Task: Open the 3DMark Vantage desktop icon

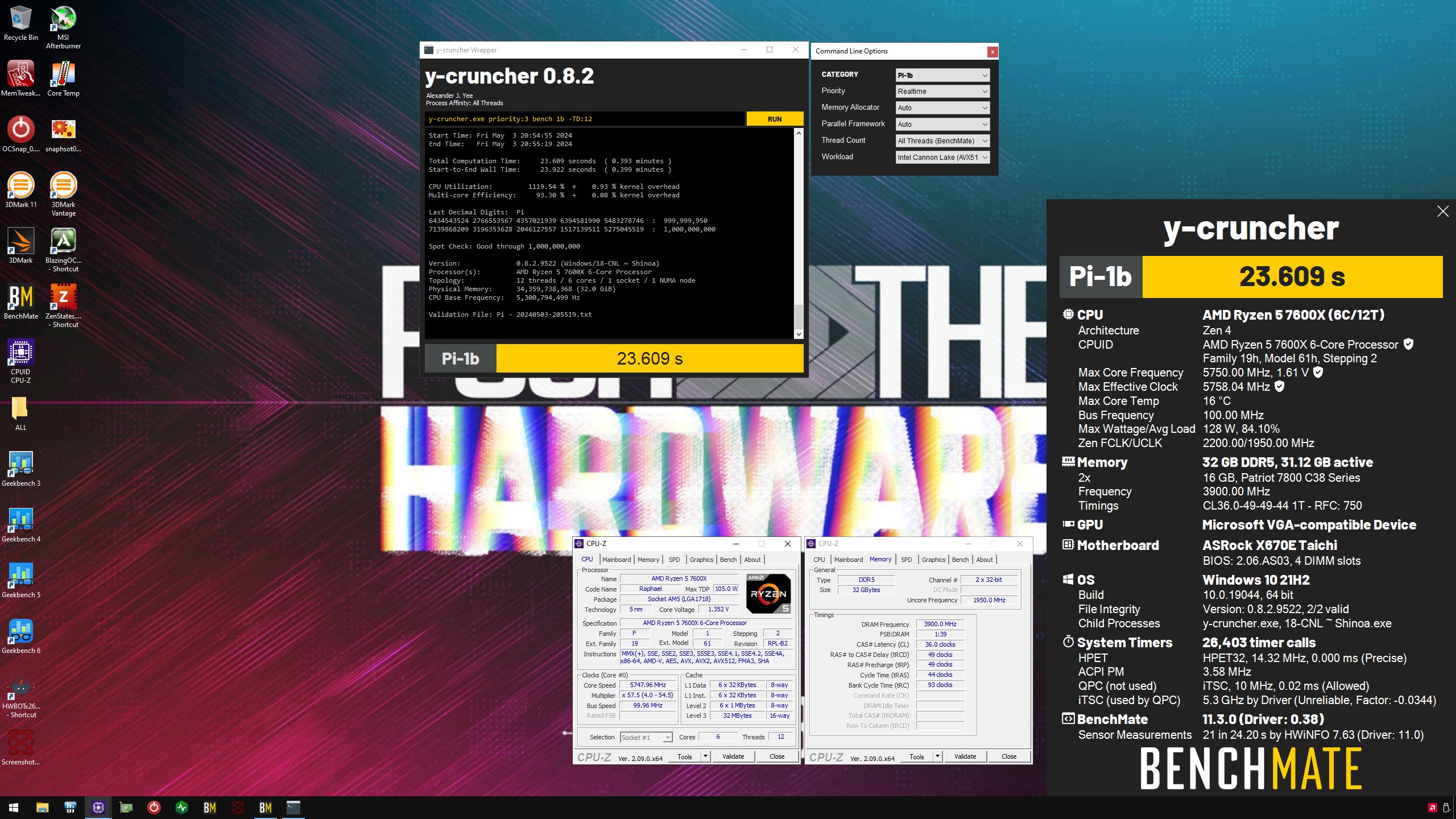Action: 63,194
